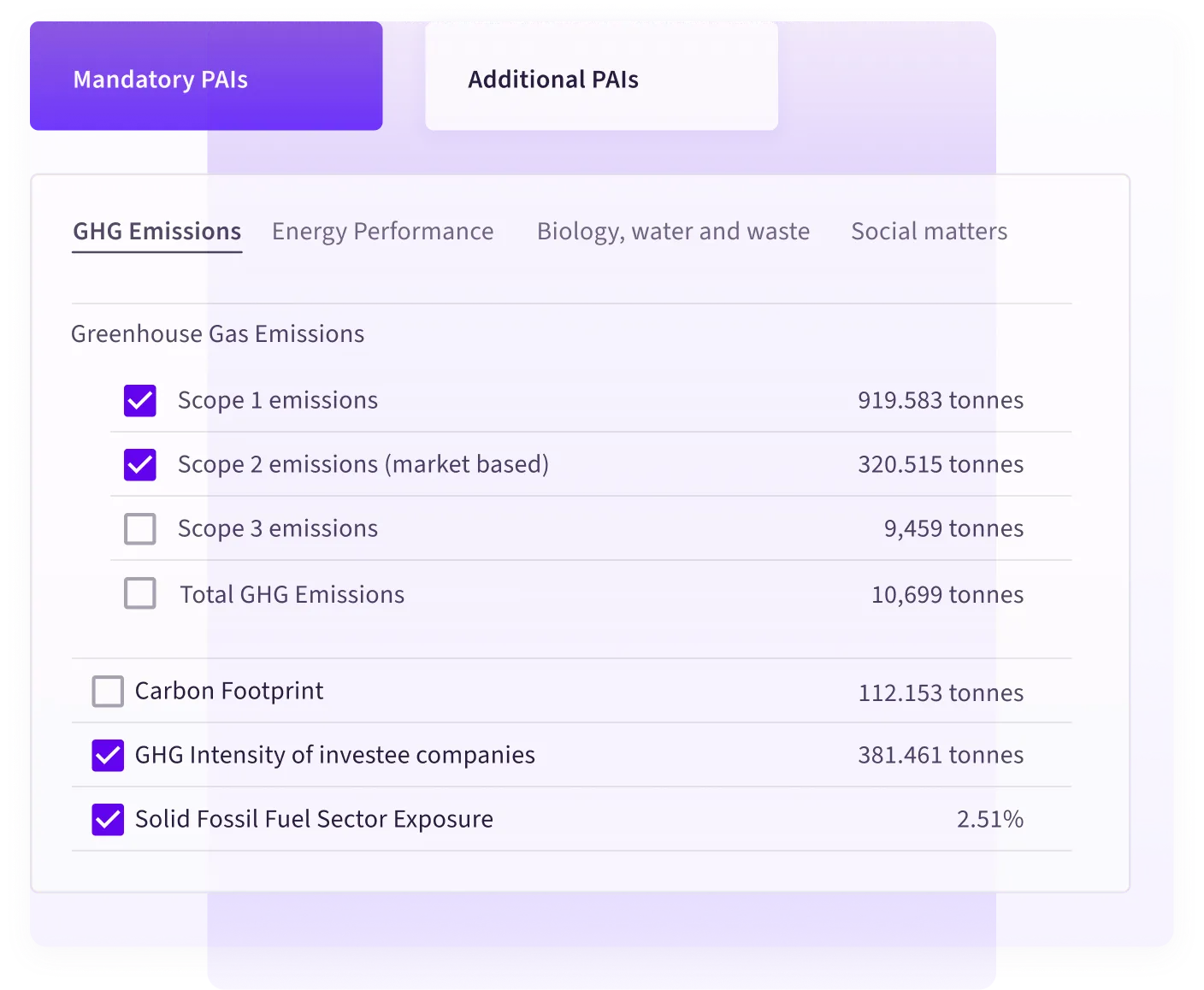Click the 10,699 tonnes total value
This screenshot has width=1204, height=990.
click(947, 594)
